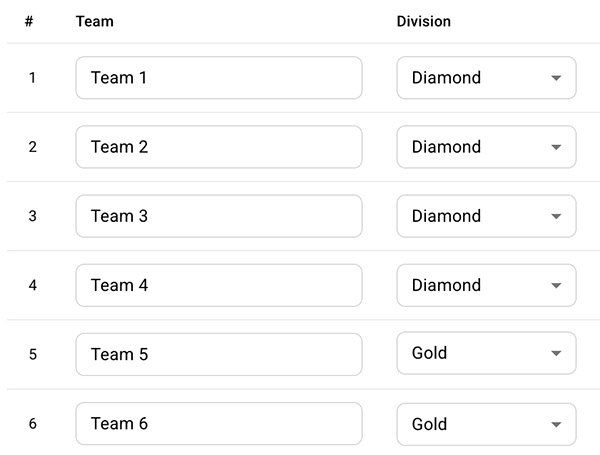Click the Team 1 name field

point(219,78)
